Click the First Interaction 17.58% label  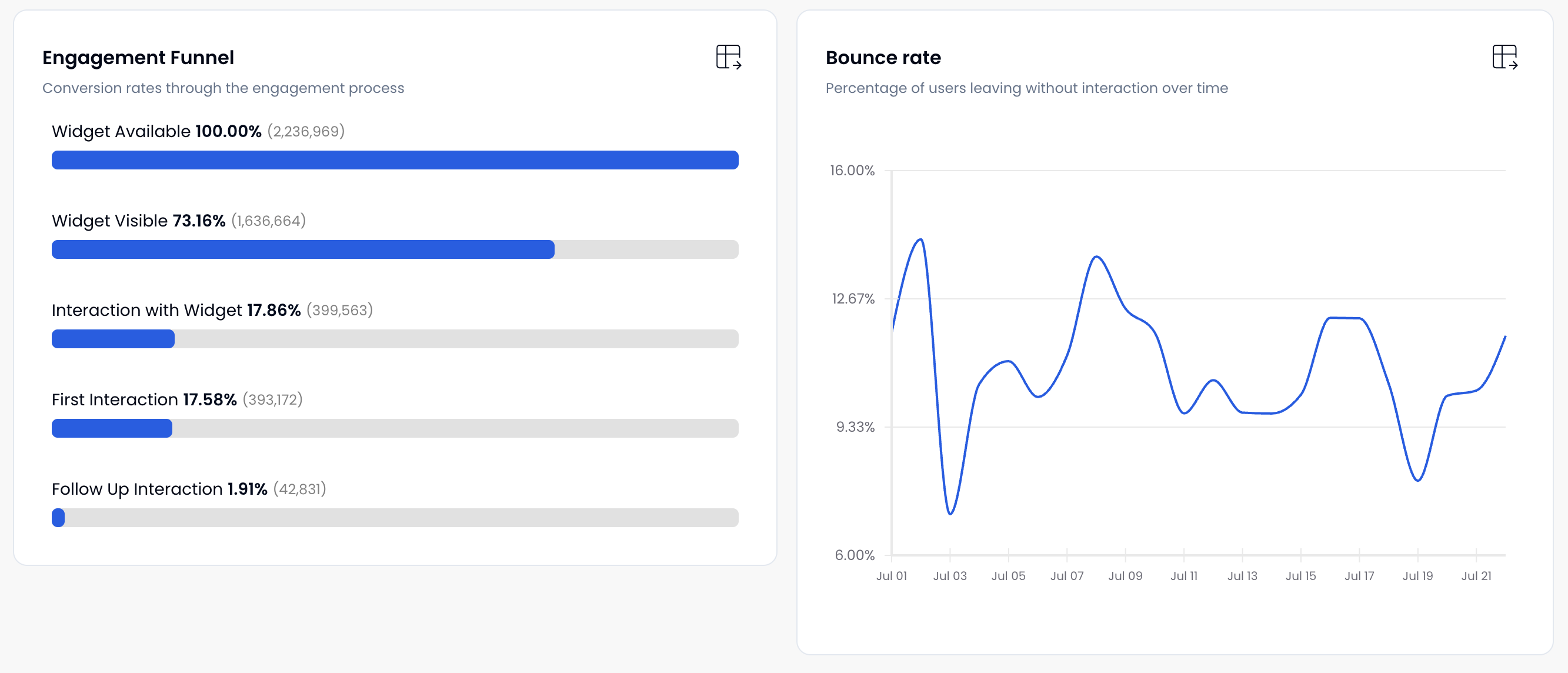point(144,400)
